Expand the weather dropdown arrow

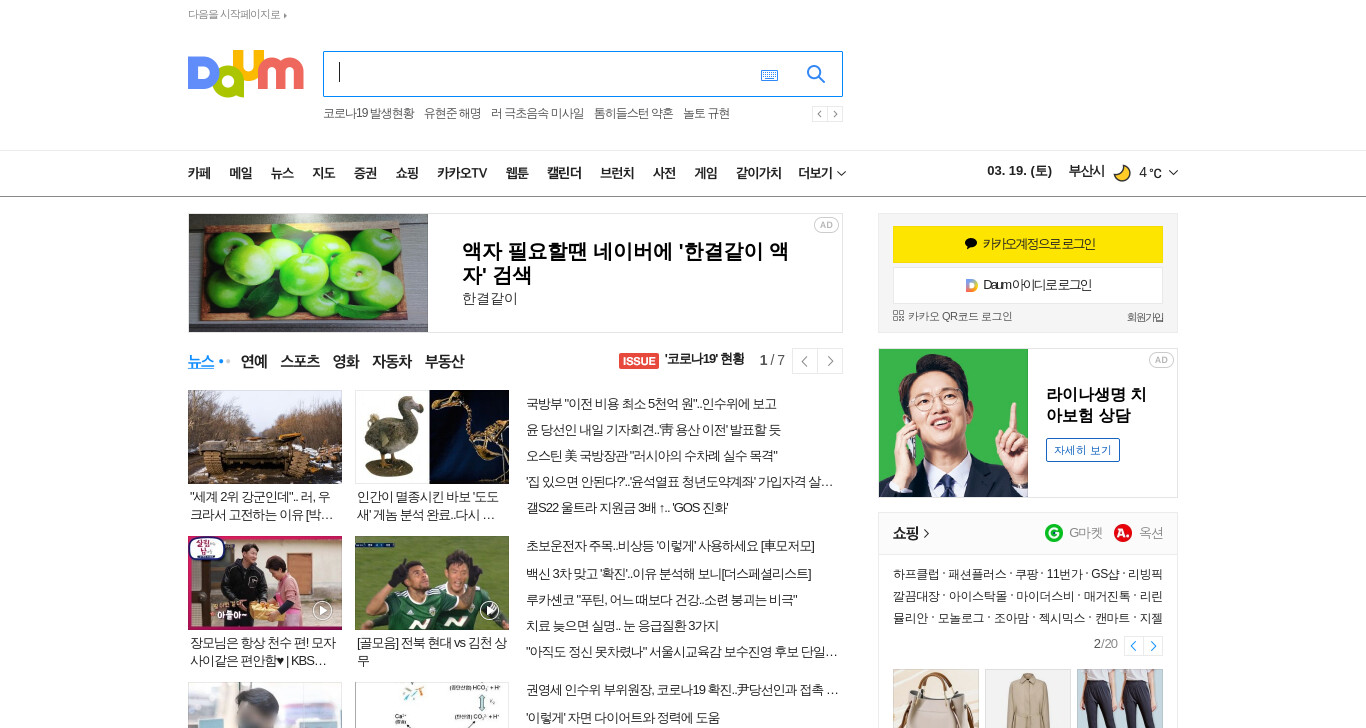tap(1173, 173)
